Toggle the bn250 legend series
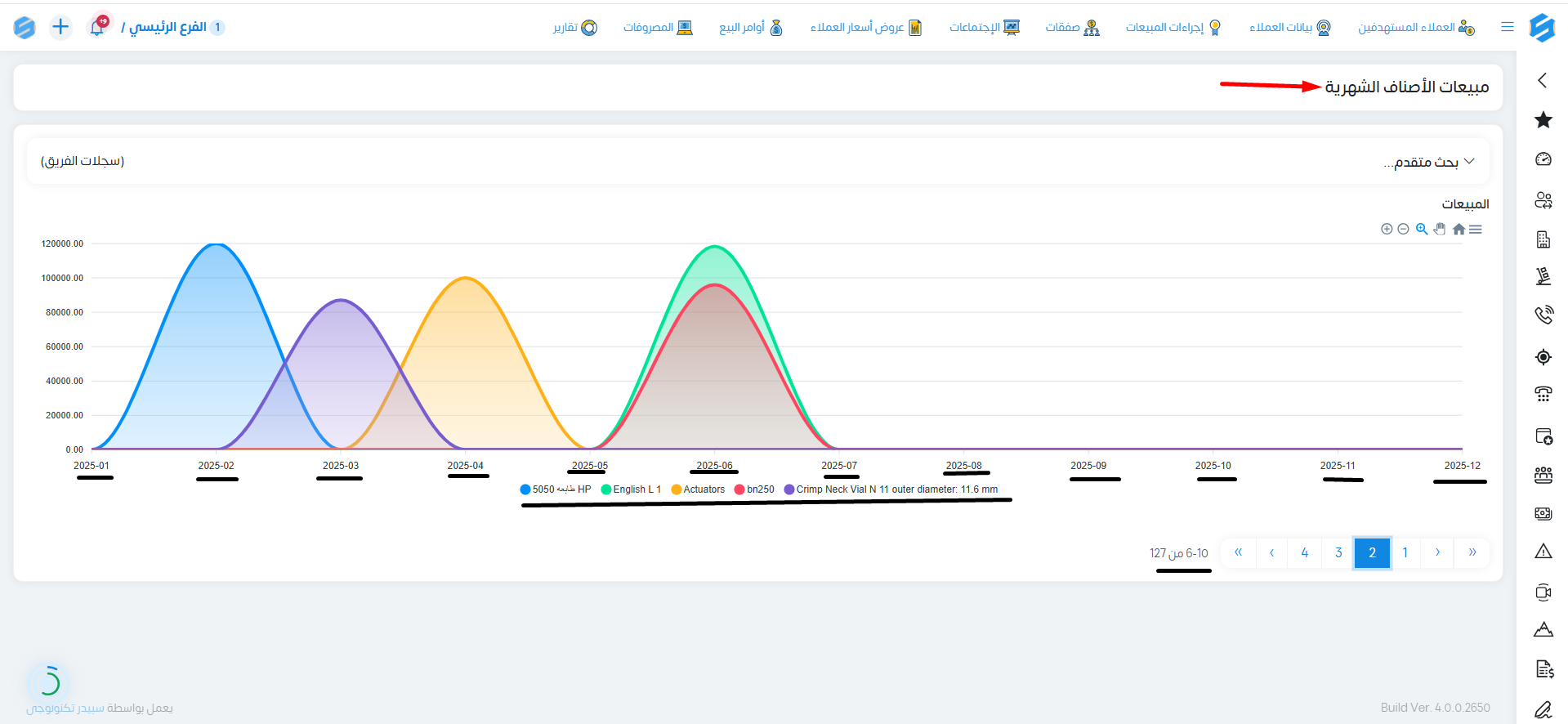Image resolution: width=1568 pixels, height=724 pixels. click(754, 489)
